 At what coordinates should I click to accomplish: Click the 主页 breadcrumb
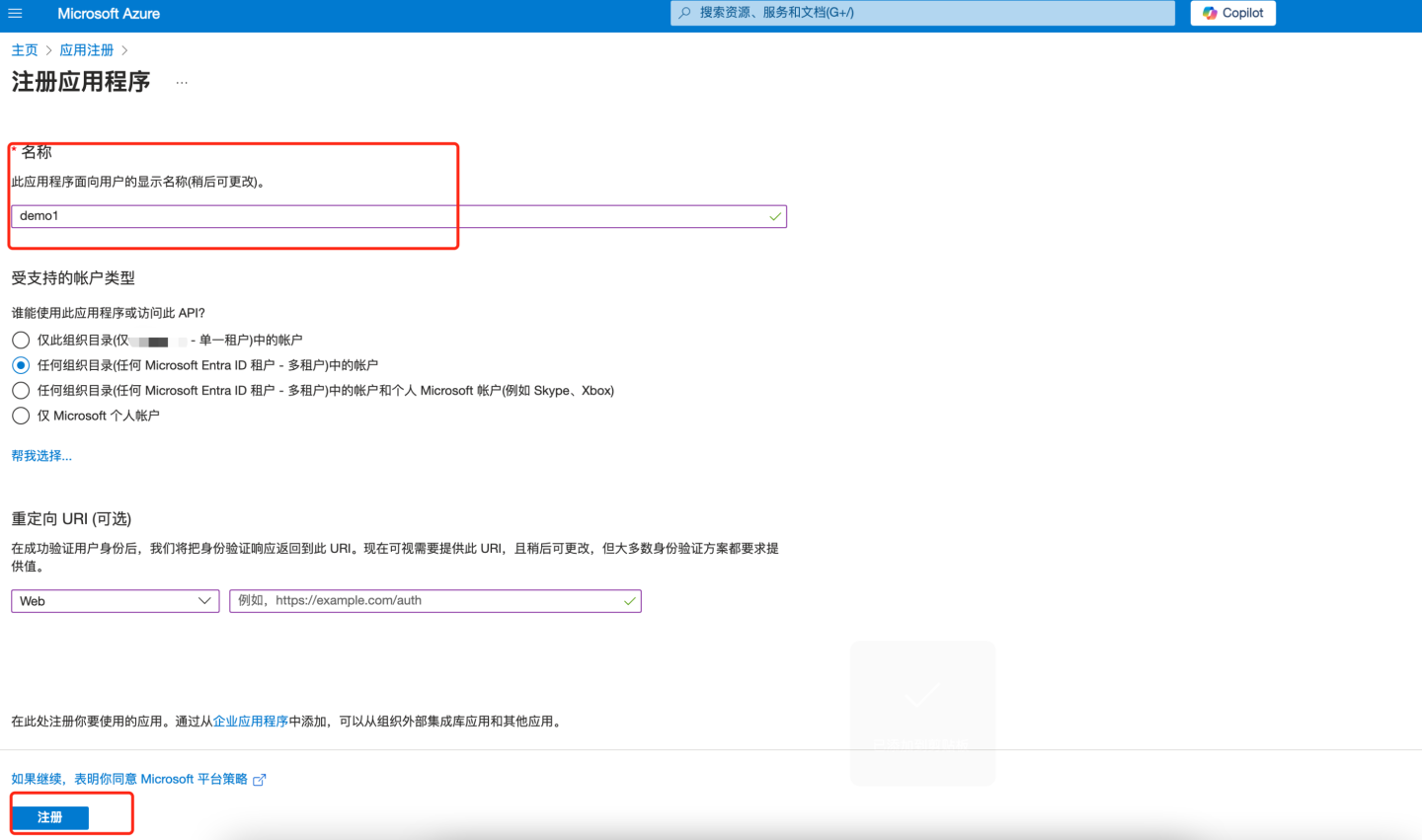tap(25, 50)
